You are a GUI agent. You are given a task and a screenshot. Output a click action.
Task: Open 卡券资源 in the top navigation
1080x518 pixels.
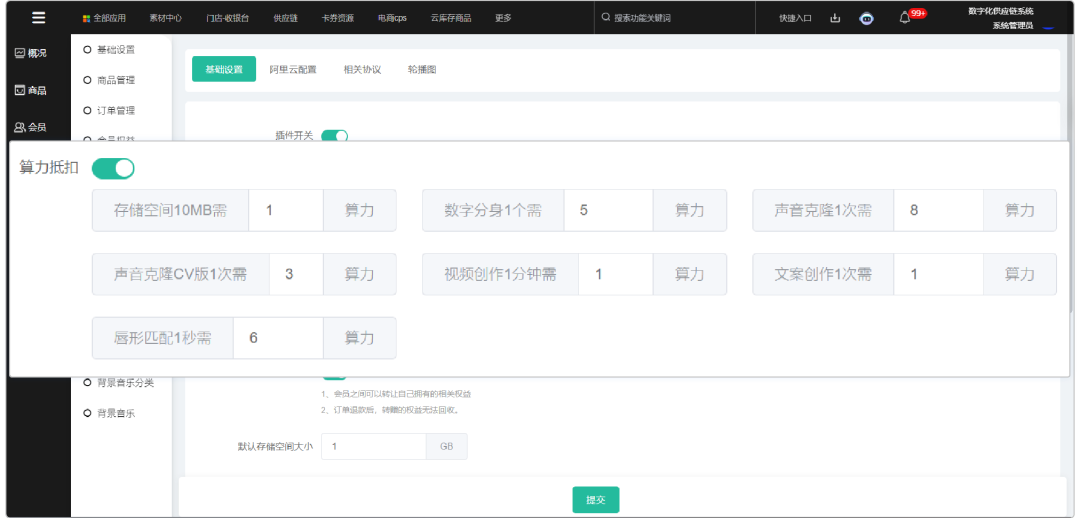click(x=338, y=19)
